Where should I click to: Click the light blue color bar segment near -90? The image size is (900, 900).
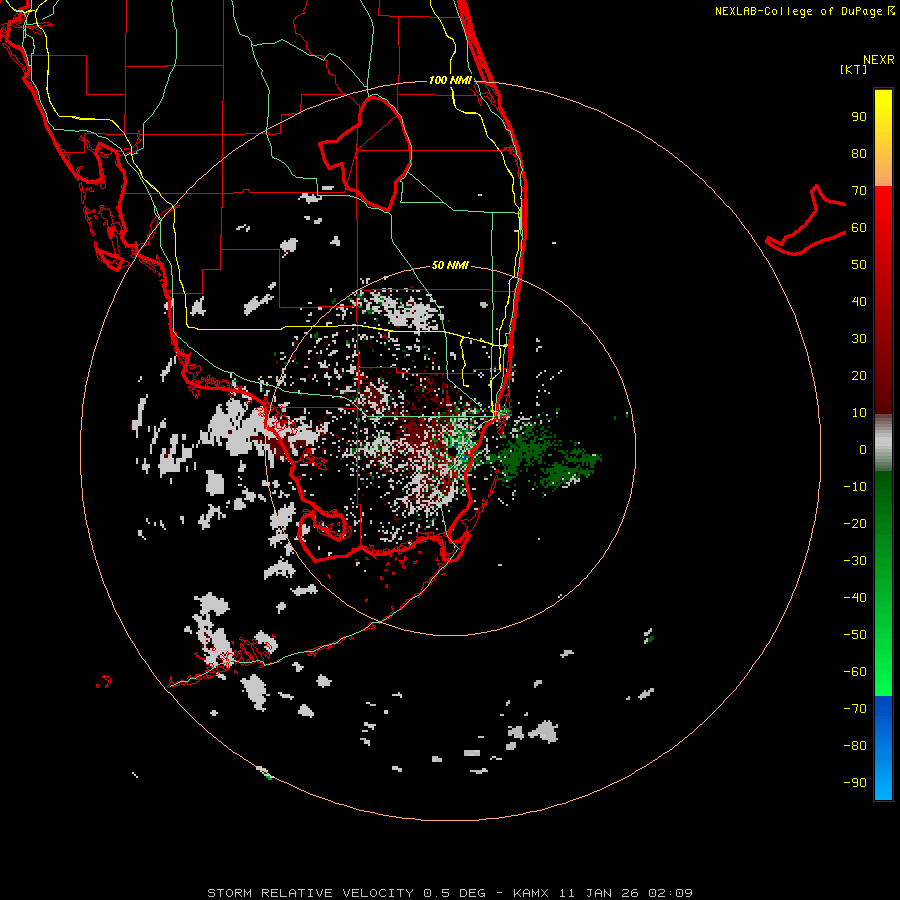pos(883,783)
